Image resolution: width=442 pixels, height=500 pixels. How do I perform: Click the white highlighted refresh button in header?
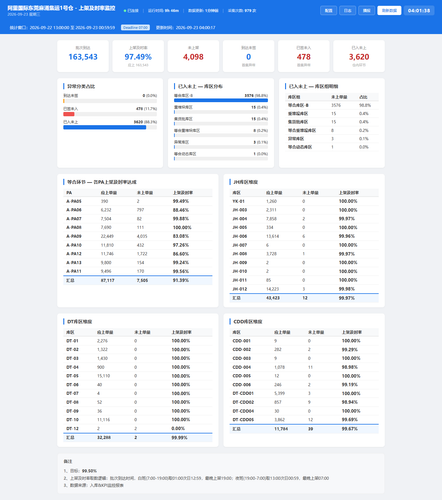tap(389, 10)
